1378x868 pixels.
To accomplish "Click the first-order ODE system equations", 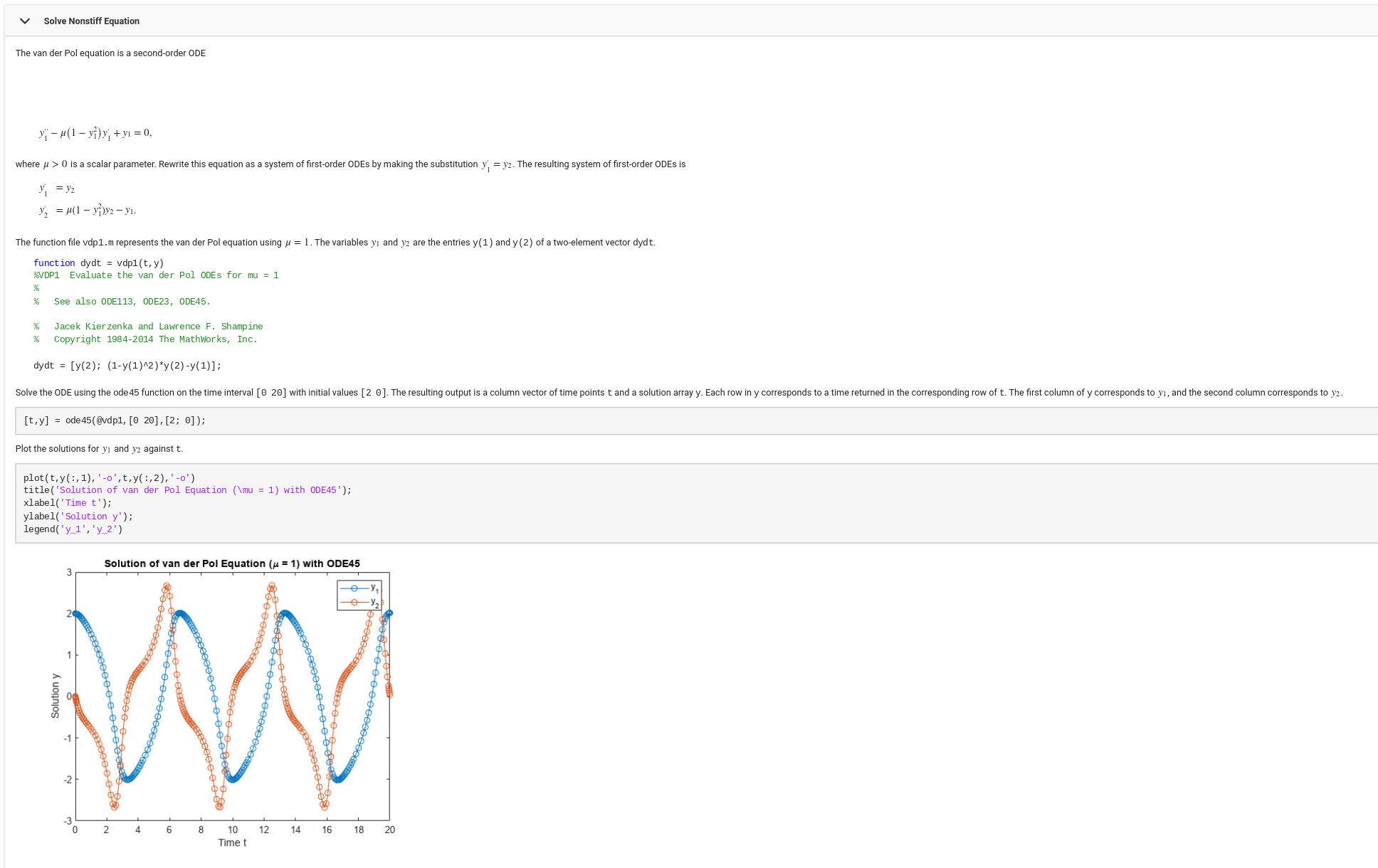I will [x=85, y=199].
